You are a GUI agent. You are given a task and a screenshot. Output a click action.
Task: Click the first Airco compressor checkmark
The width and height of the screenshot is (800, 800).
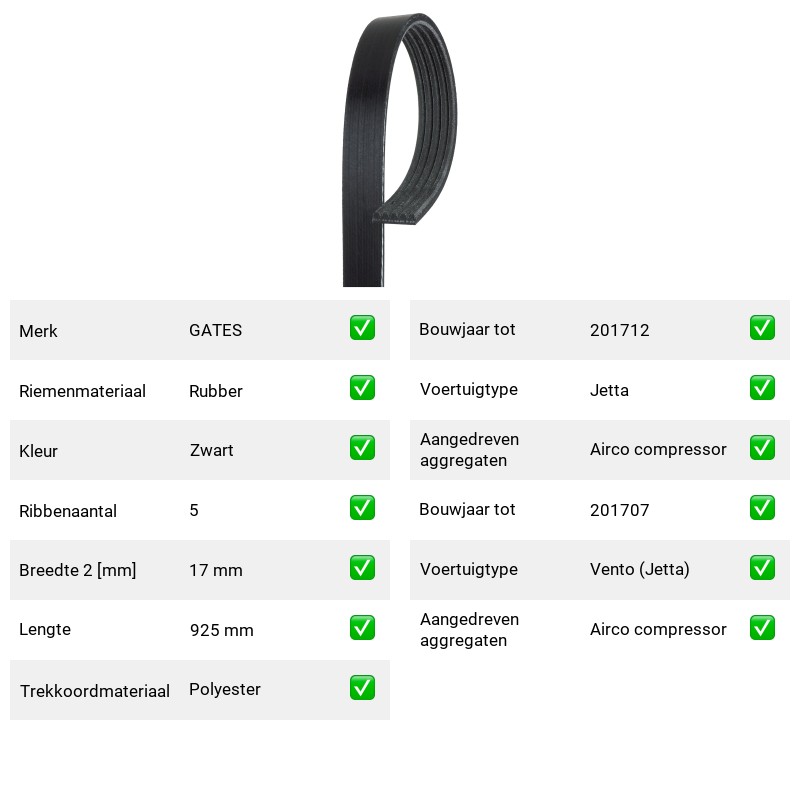tap(762, 447)
